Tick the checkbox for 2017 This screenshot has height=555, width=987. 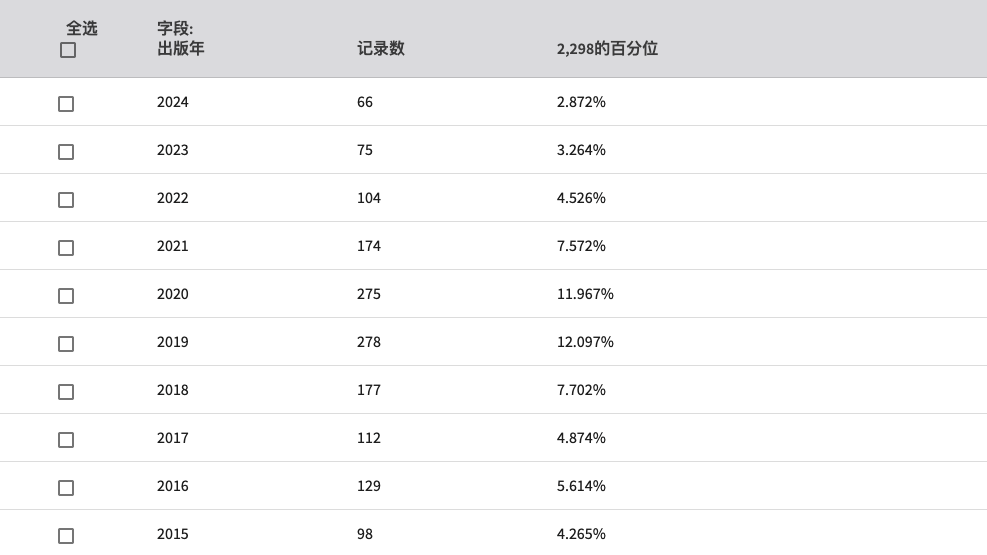66,440
